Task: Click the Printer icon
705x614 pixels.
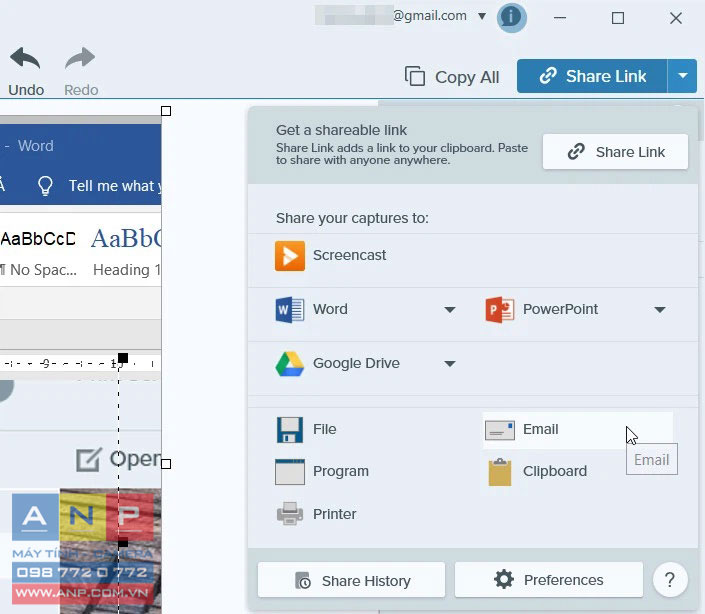Action: (290, 514)
